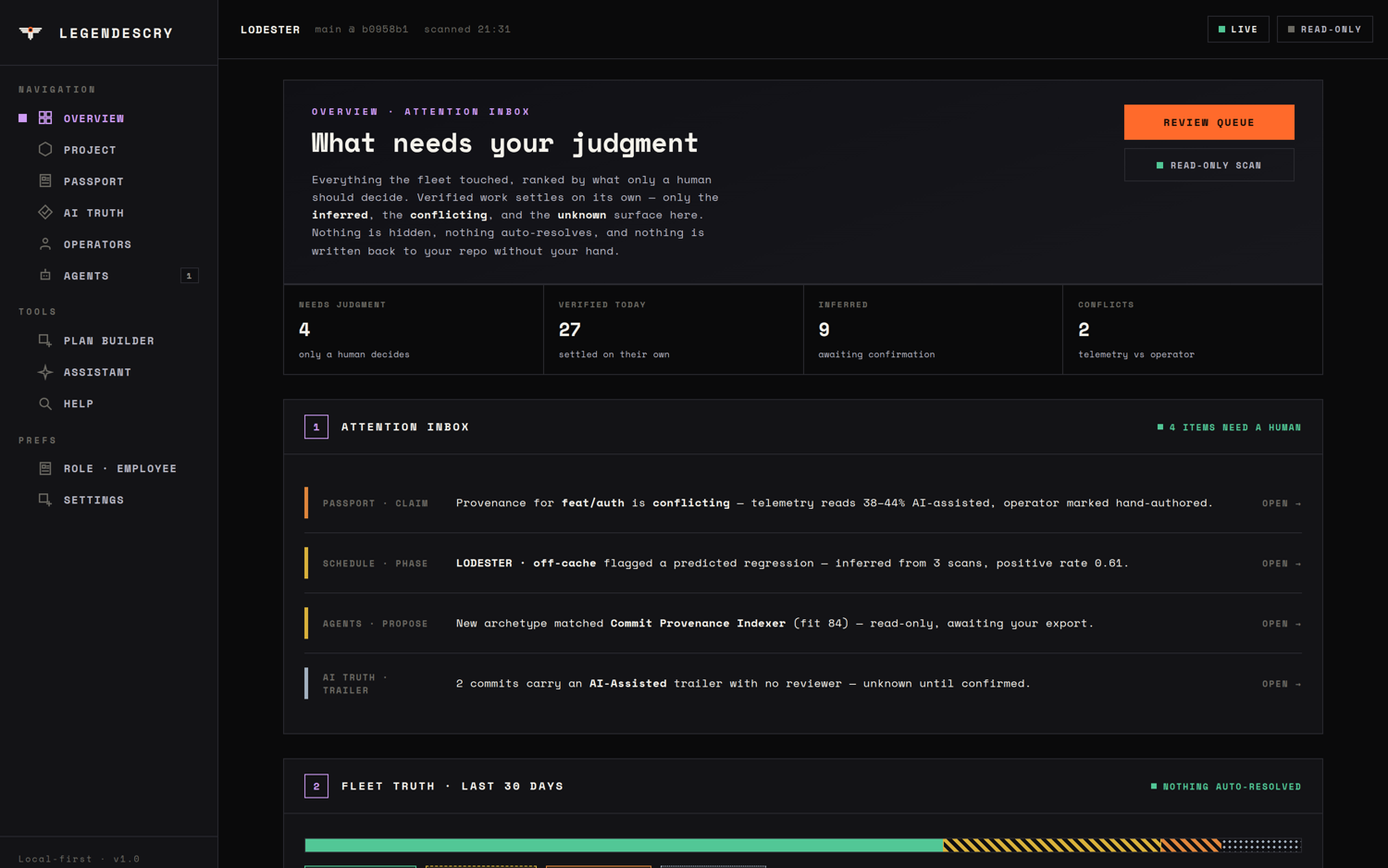Select the Conflicts count 2
Viewport: 1388px width, 868px height.
[1084, 329]
